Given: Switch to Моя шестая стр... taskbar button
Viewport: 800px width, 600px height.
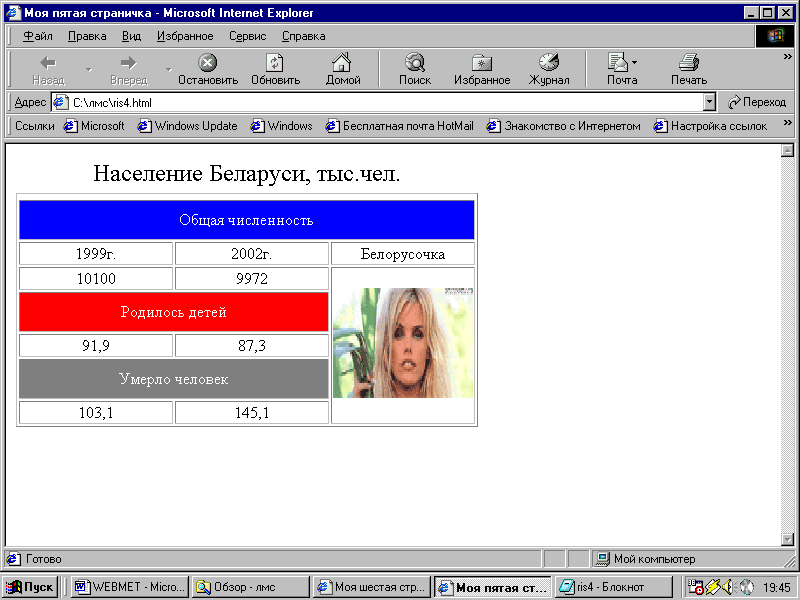Looking at the screenshot, I should pyautogui.click(x=371, y=587).
